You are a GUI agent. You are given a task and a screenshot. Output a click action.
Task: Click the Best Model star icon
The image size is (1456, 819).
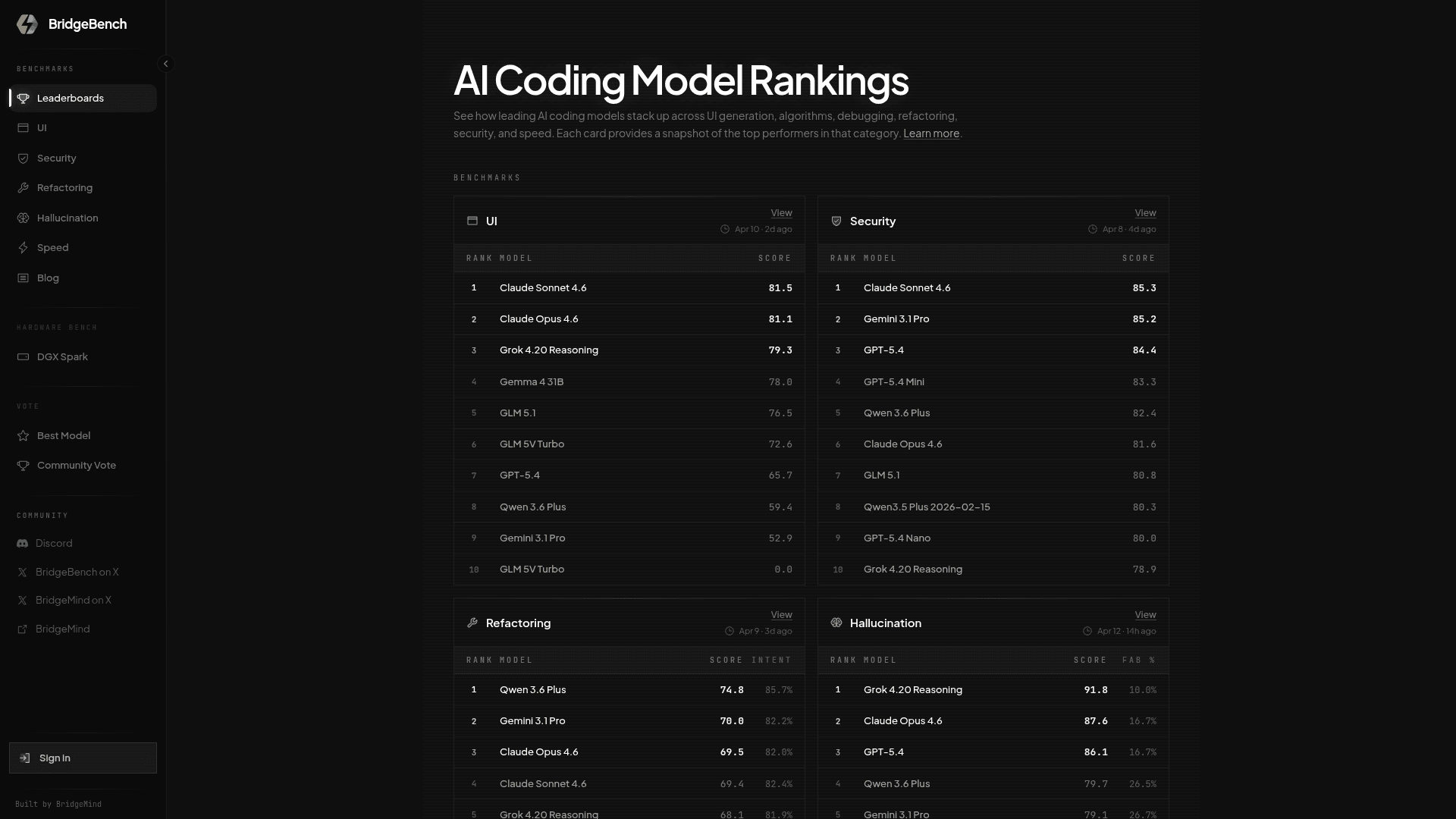(x=24, y=436)
